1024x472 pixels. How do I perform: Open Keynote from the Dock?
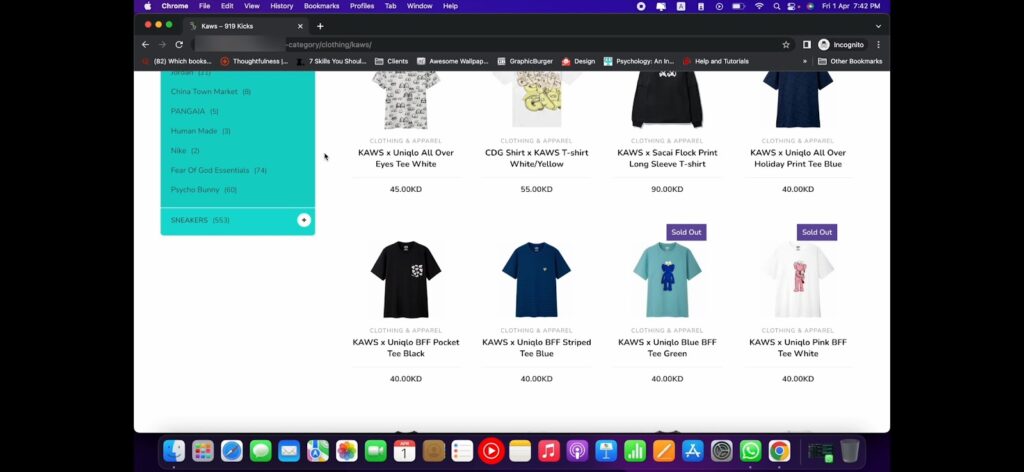click(x=606, y=450)
